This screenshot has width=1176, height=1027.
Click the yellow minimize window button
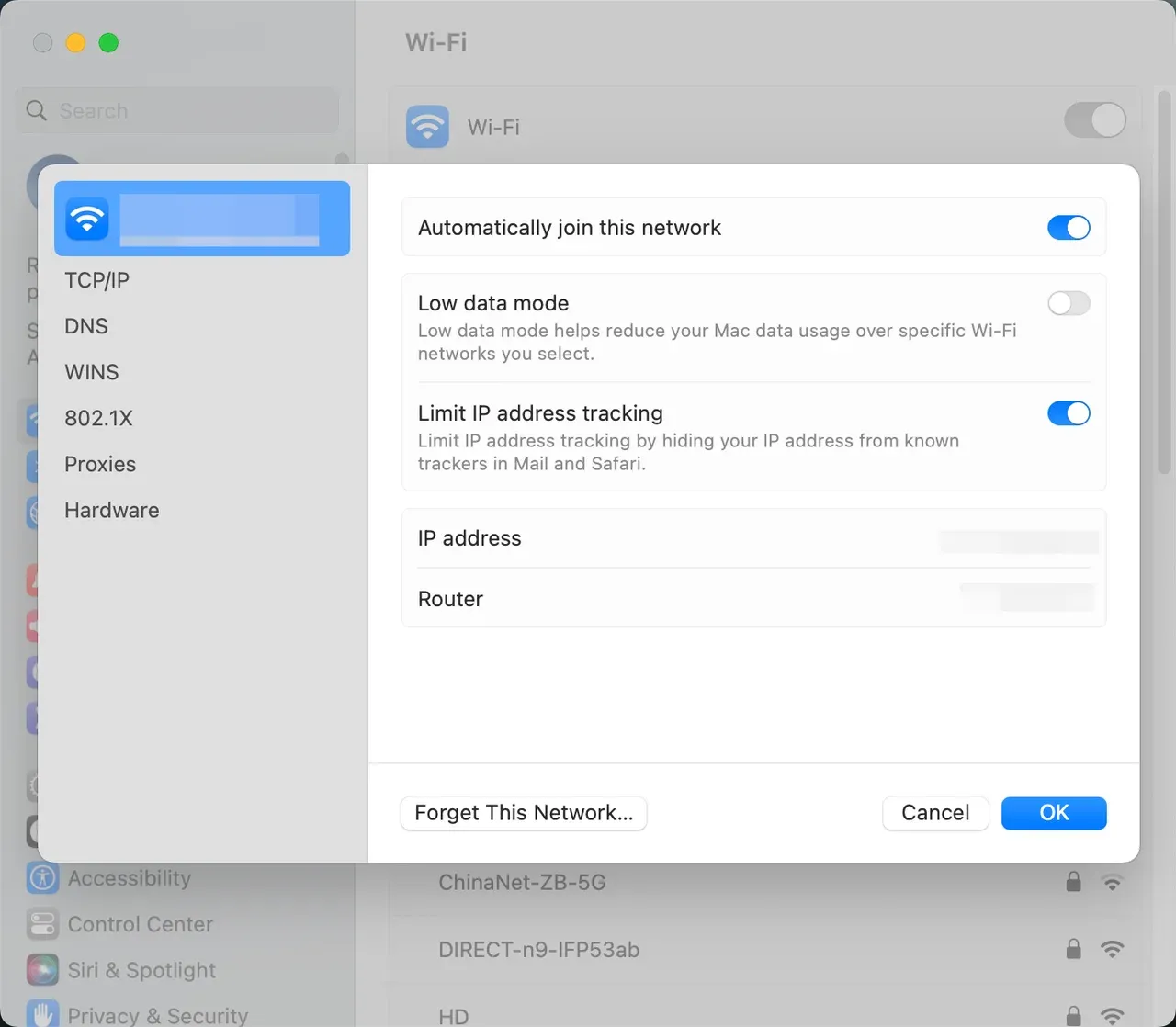click(x=75, y=43)
